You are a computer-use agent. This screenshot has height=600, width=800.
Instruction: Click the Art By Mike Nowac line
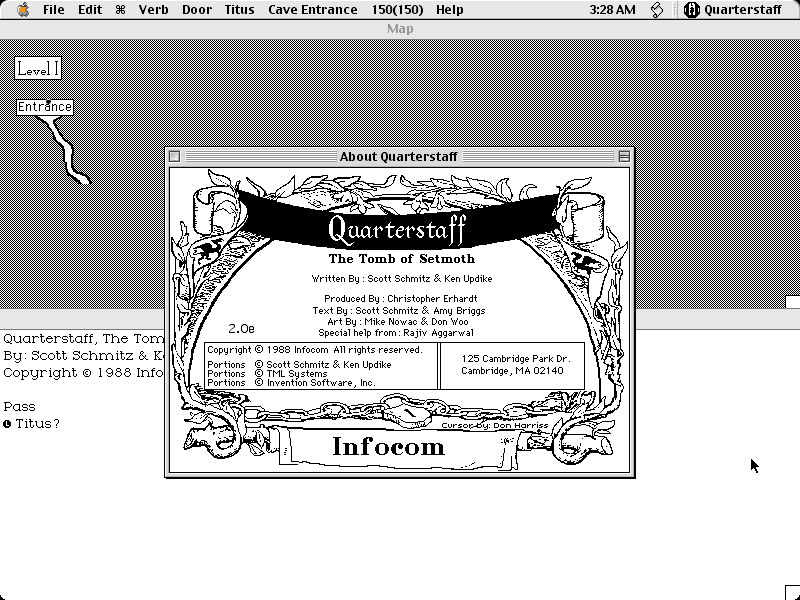(x=398, y=321)
